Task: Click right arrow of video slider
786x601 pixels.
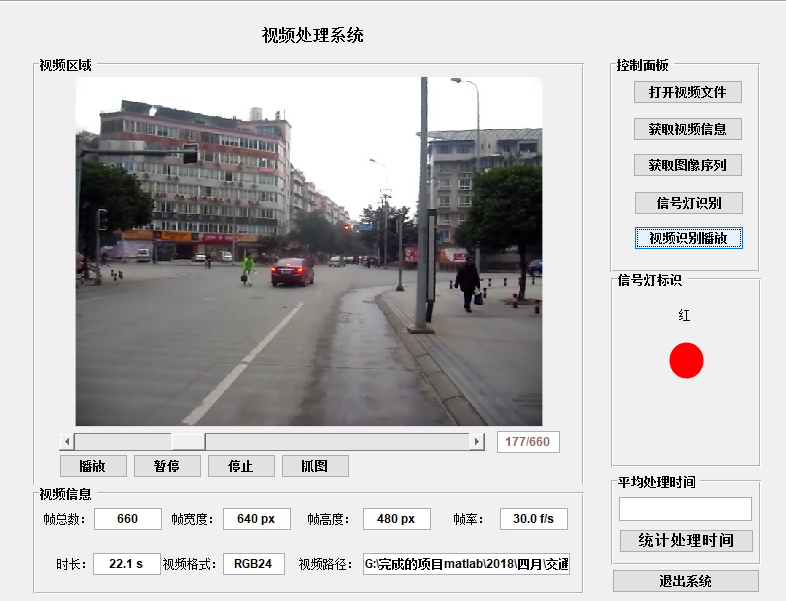Action: 477,442
